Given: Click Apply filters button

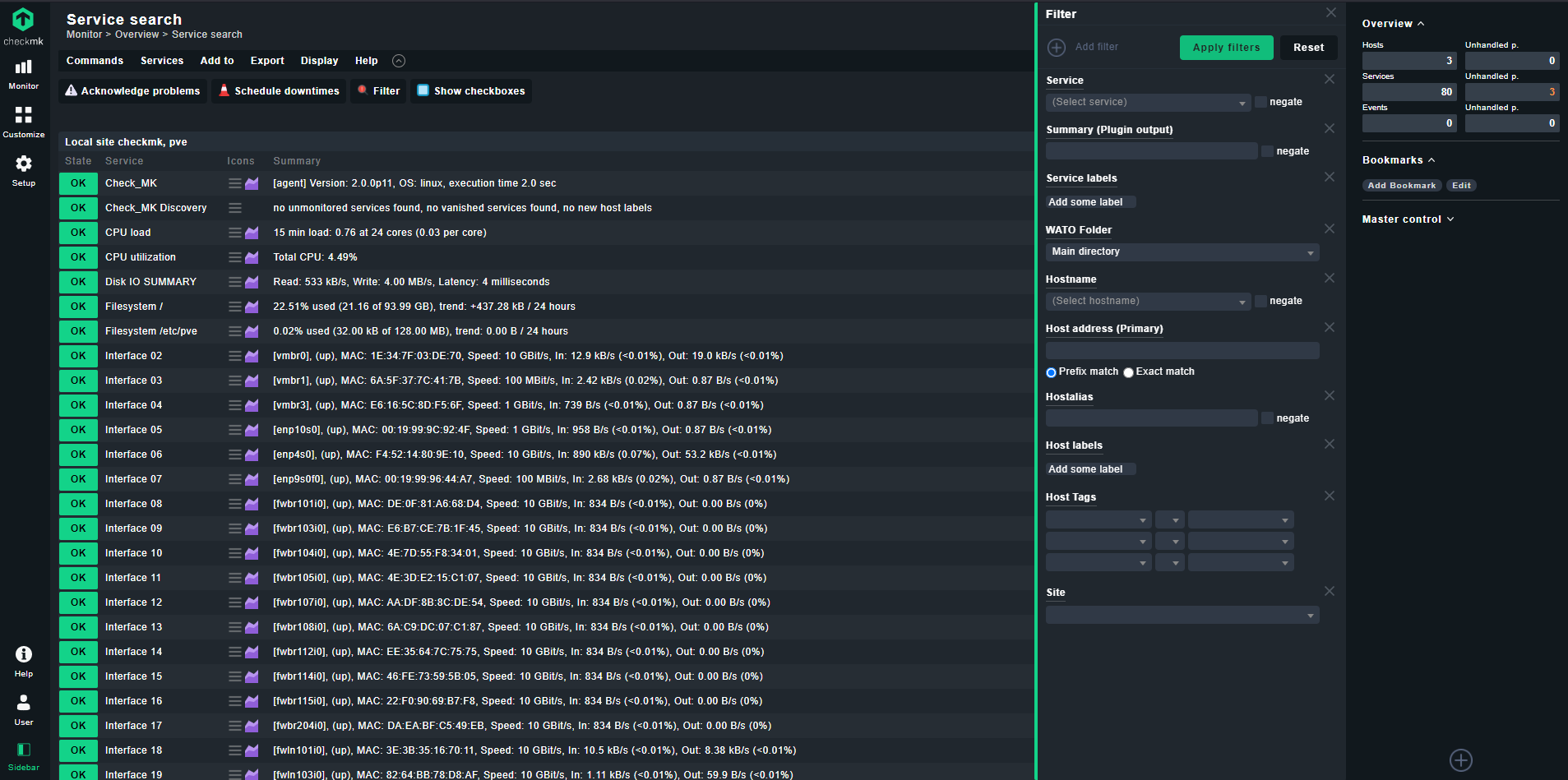Looking at the screenshot, I should pos(1226,48).
